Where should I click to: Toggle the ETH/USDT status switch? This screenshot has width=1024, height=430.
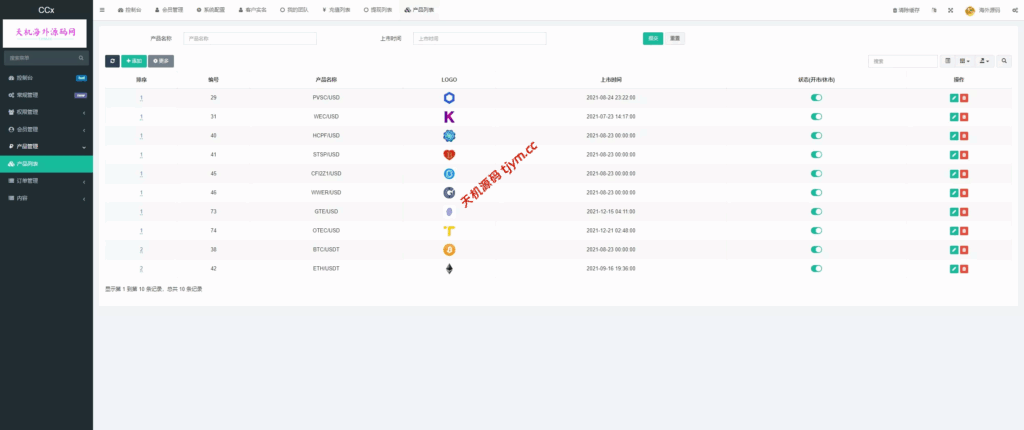tap(816, 269)
